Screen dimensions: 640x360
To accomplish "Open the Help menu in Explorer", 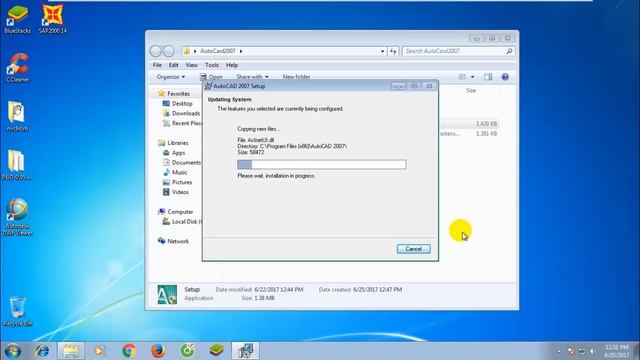I will 232,65.
